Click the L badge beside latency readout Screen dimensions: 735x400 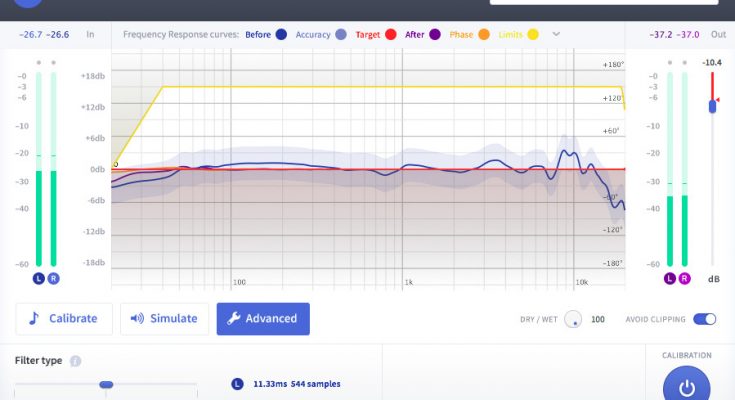click(x=237, y=383)
